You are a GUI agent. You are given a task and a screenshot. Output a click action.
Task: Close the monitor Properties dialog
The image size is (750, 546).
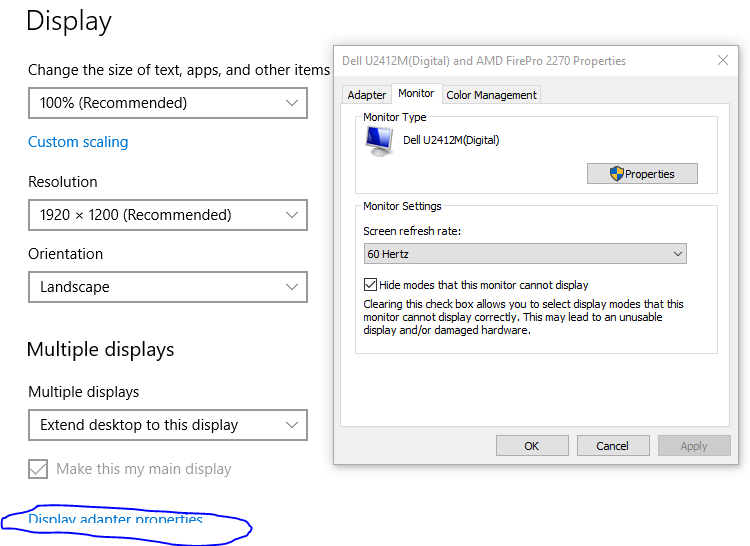click(x=723, y=60)
